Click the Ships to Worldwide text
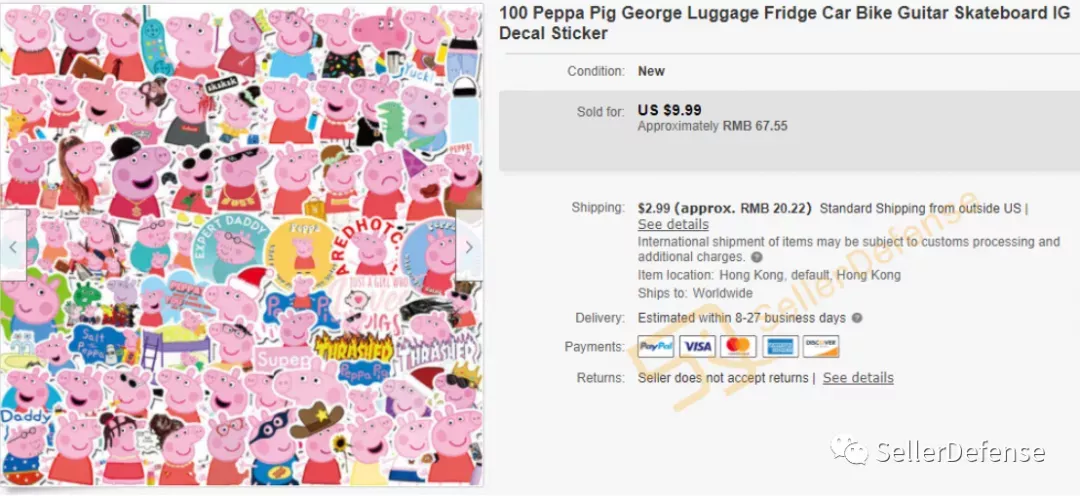This screenshot has height=496, width=1080. pos(695,293)
